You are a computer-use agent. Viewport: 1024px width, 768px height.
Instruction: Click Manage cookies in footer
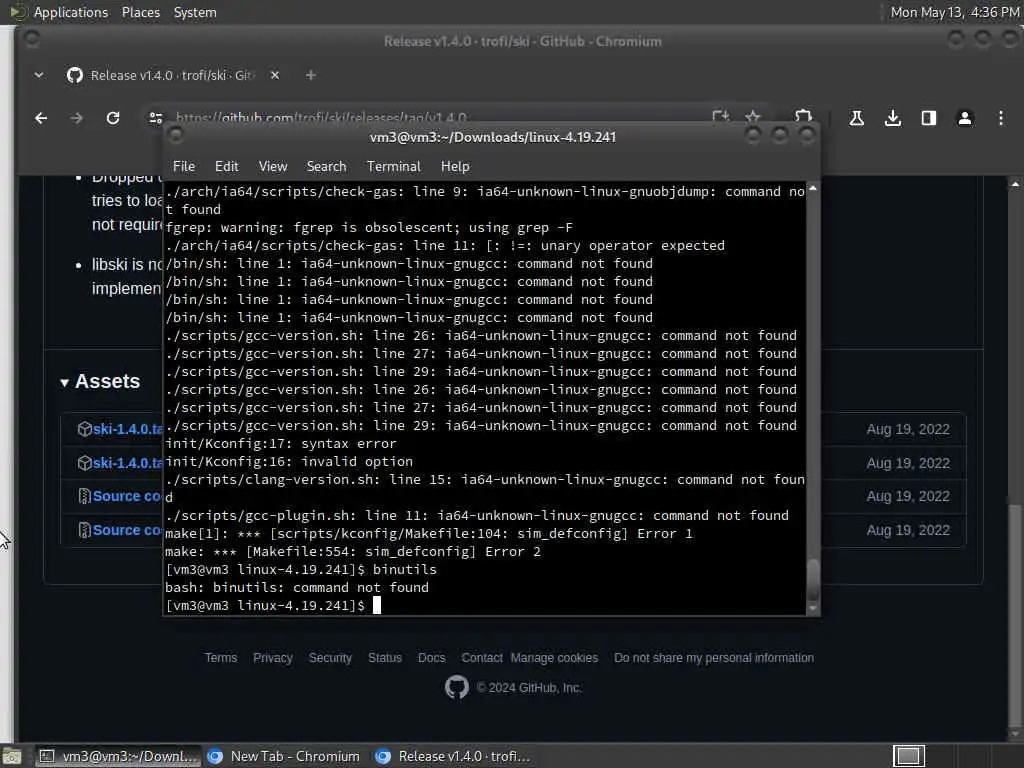(554, 658)
